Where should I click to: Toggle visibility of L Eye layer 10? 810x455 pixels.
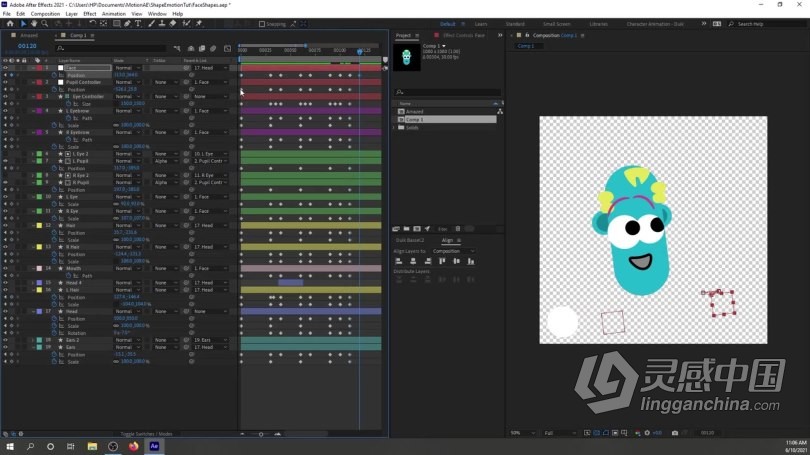click(x=5, y=197)
